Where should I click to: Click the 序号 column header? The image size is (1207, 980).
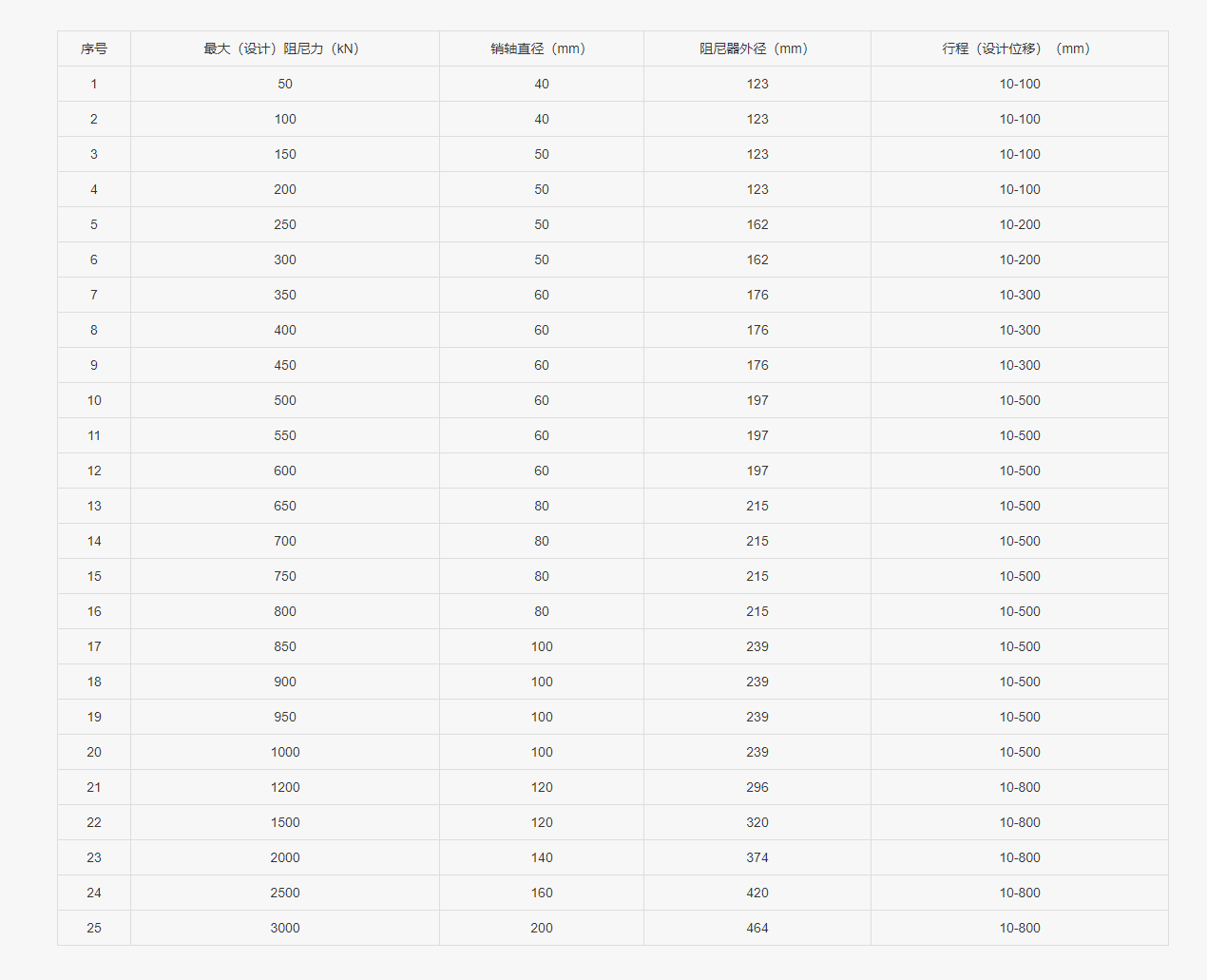click(94, 48)
